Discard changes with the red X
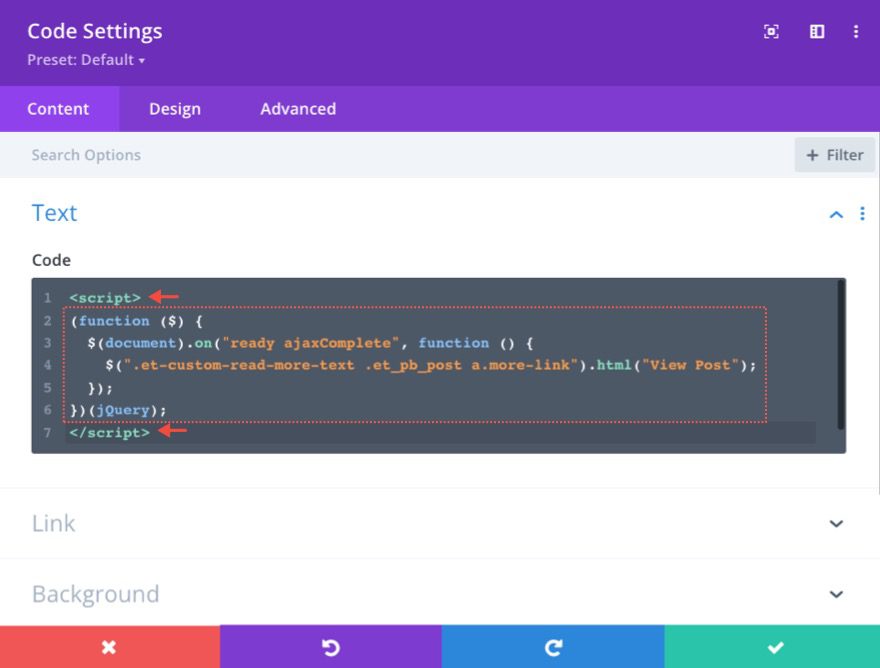Image resolution: width=880 pixels, height=668 pixels. click(109, 647)
